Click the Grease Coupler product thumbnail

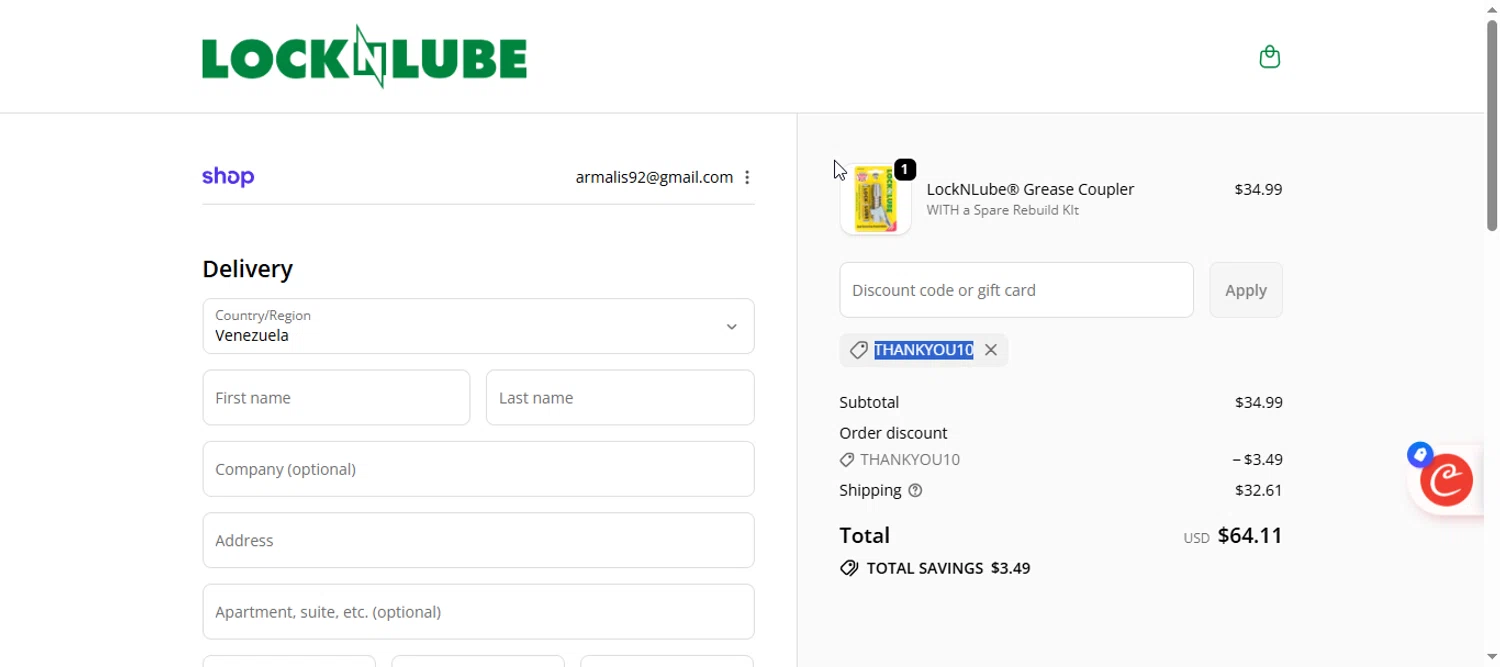click(875, 200)
